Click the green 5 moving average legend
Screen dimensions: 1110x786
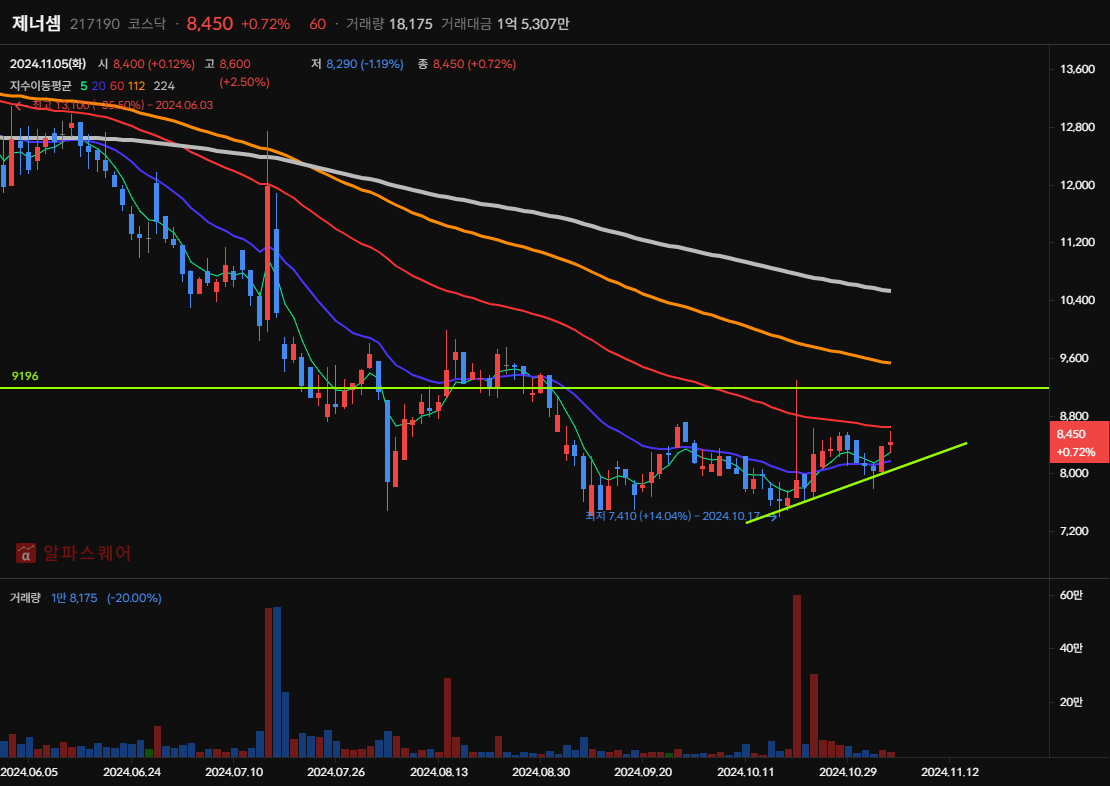(84, 86)
